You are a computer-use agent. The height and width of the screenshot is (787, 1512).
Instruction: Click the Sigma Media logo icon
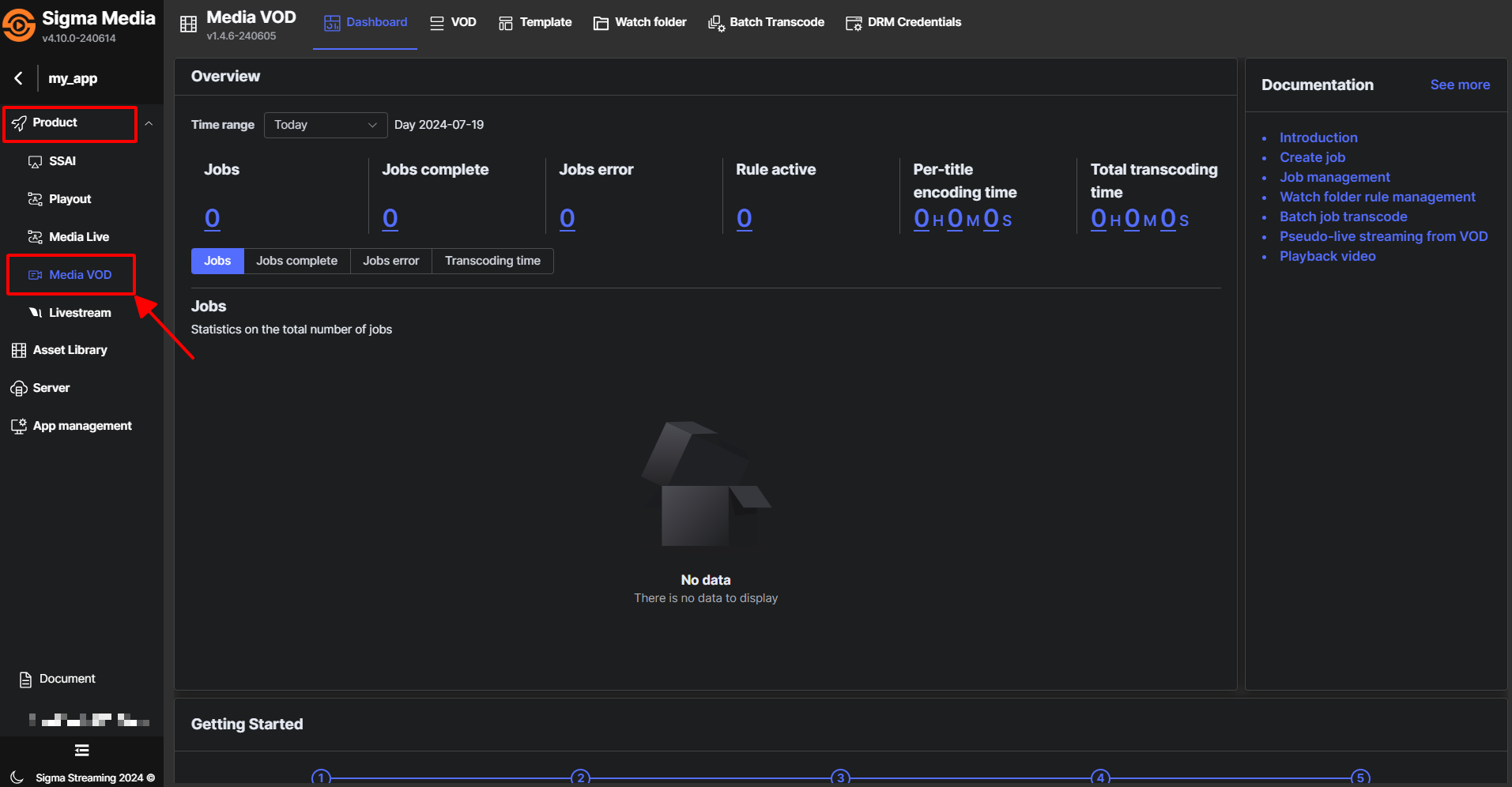[19, 24]
